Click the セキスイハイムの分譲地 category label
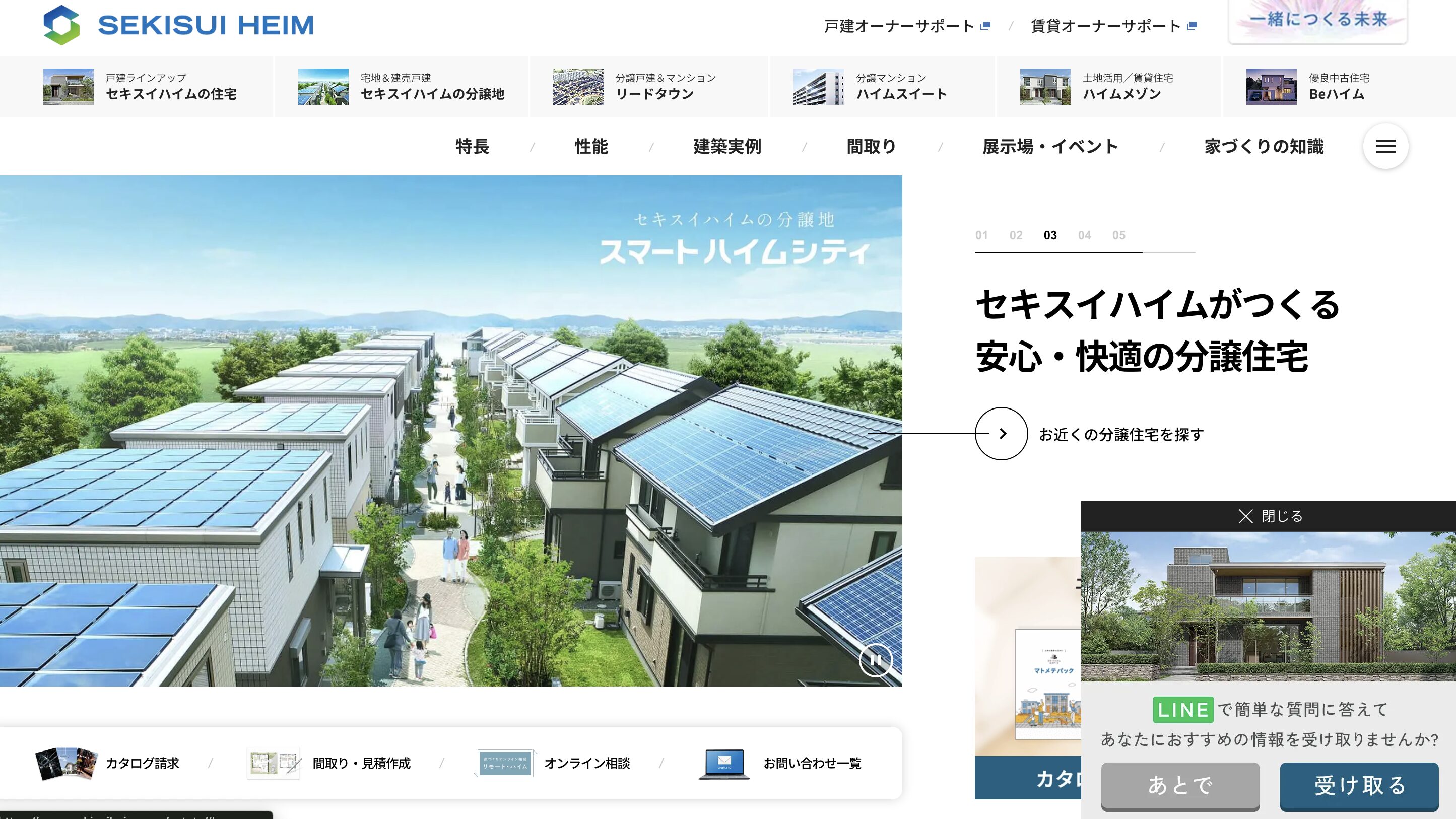1456x819 pixels. pyautogui.click(x=432, y=93)
